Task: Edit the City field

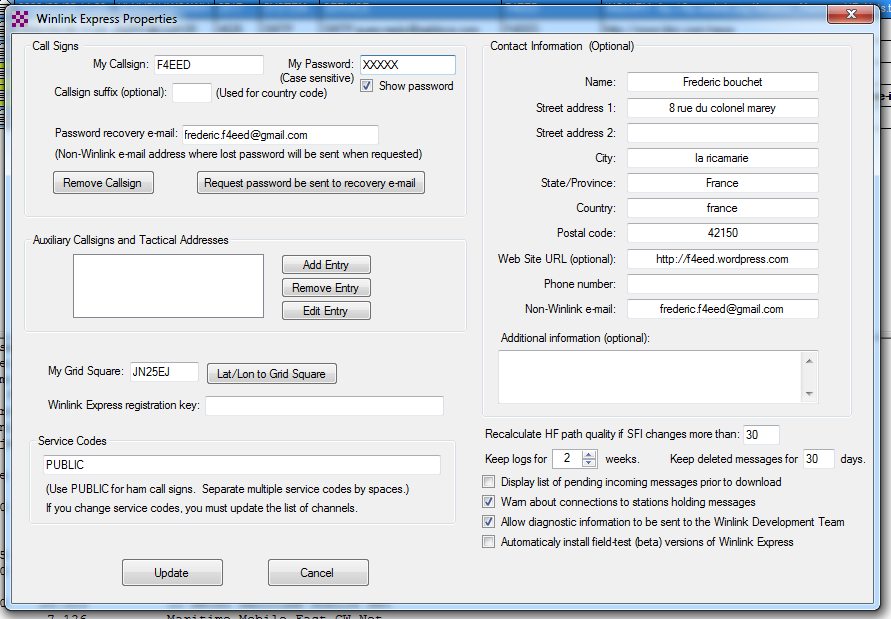Action: (x=723, y=158)
